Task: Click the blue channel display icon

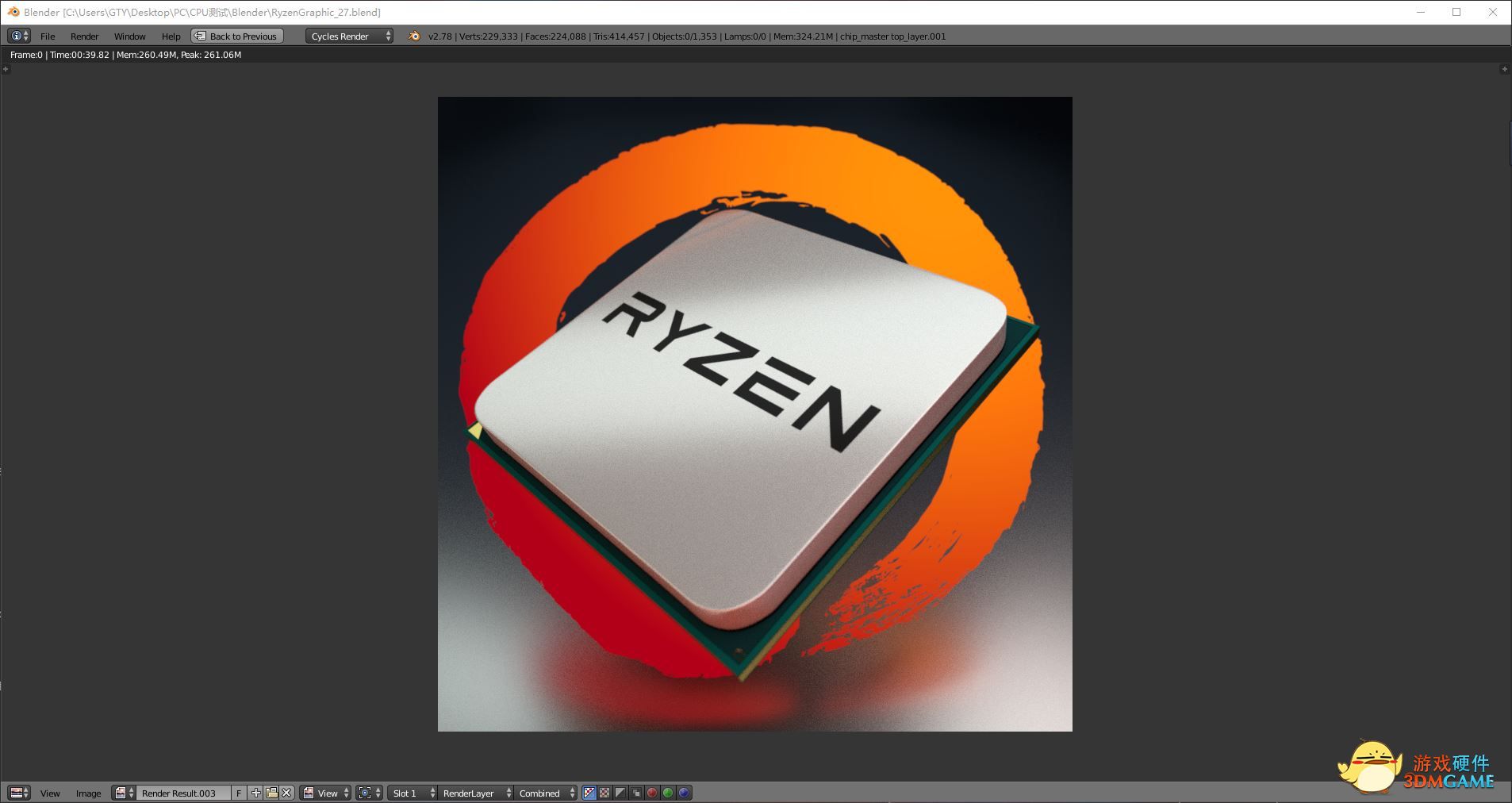Action: [684, 793]
